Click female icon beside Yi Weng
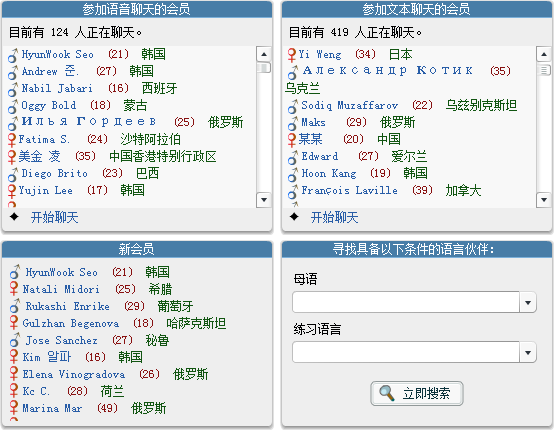557x430 pixels. click(x=292, y=55)
